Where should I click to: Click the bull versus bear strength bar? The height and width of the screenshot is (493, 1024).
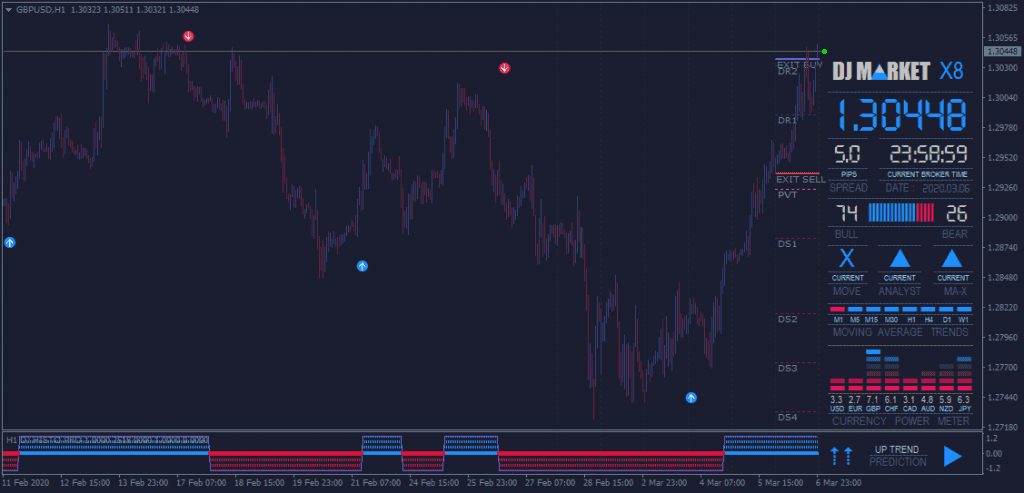[901, 212]
